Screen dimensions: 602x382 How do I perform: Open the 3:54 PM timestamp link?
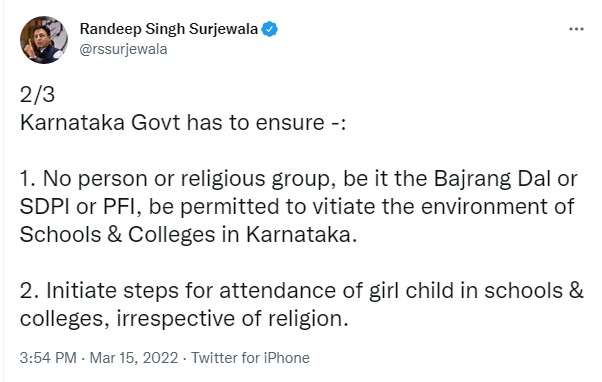pos(48,358)
